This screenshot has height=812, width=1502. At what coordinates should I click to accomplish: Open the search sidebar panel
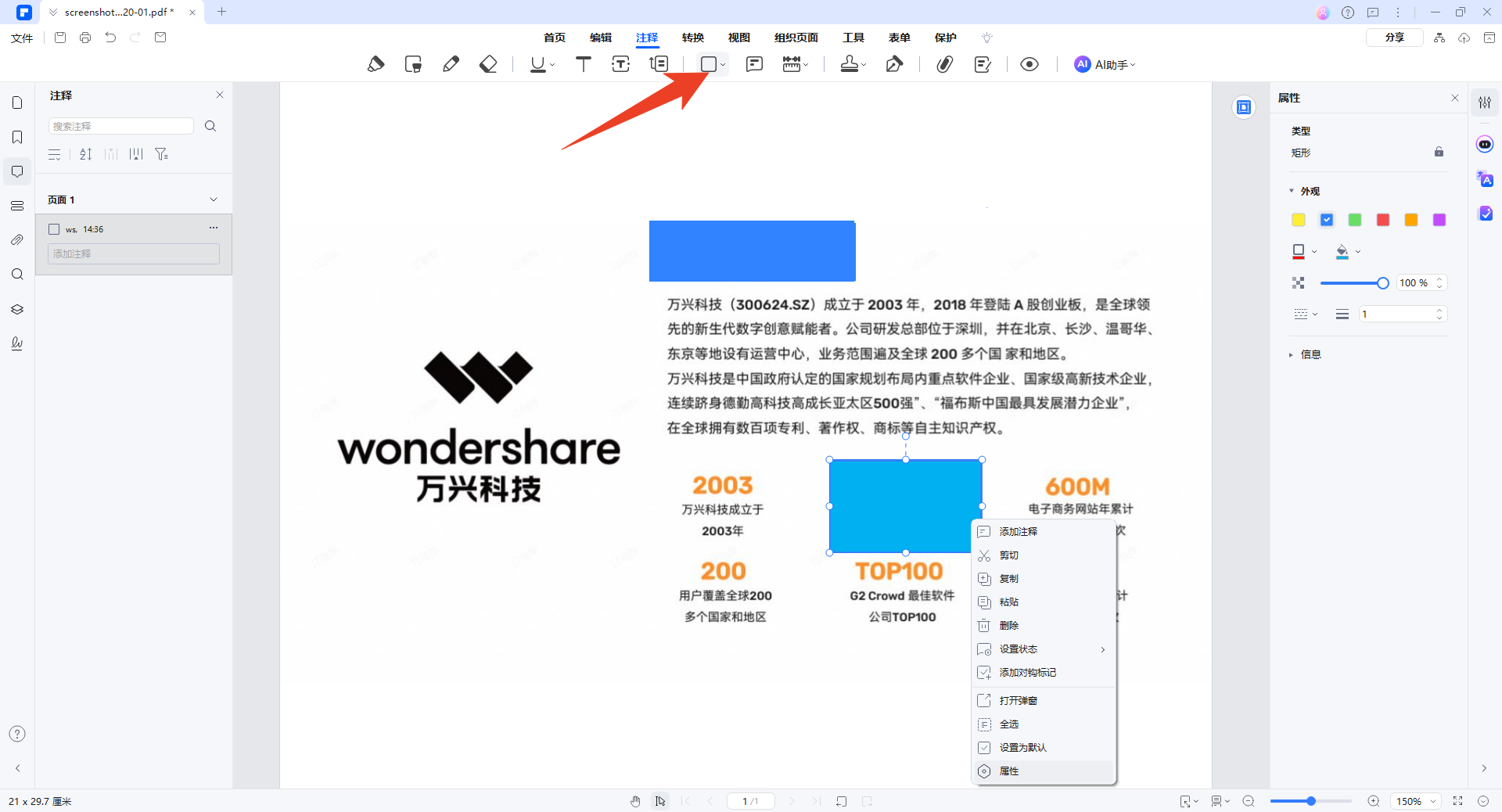click(17, 275)
